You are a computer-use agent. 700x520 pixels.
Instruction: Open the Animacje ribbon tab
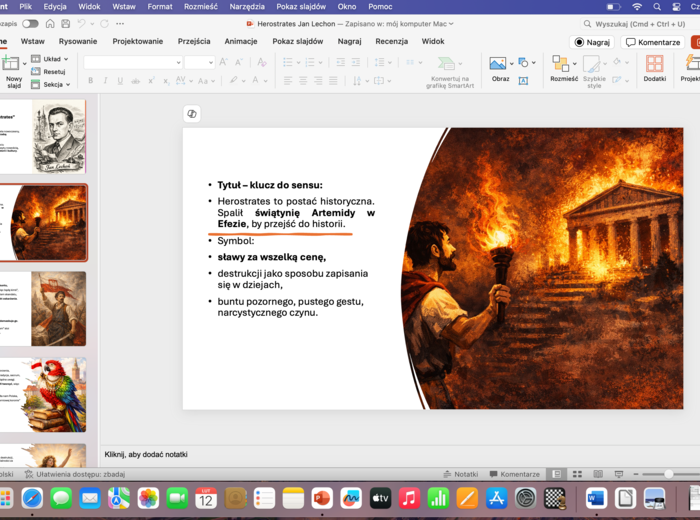click(241, 42)
